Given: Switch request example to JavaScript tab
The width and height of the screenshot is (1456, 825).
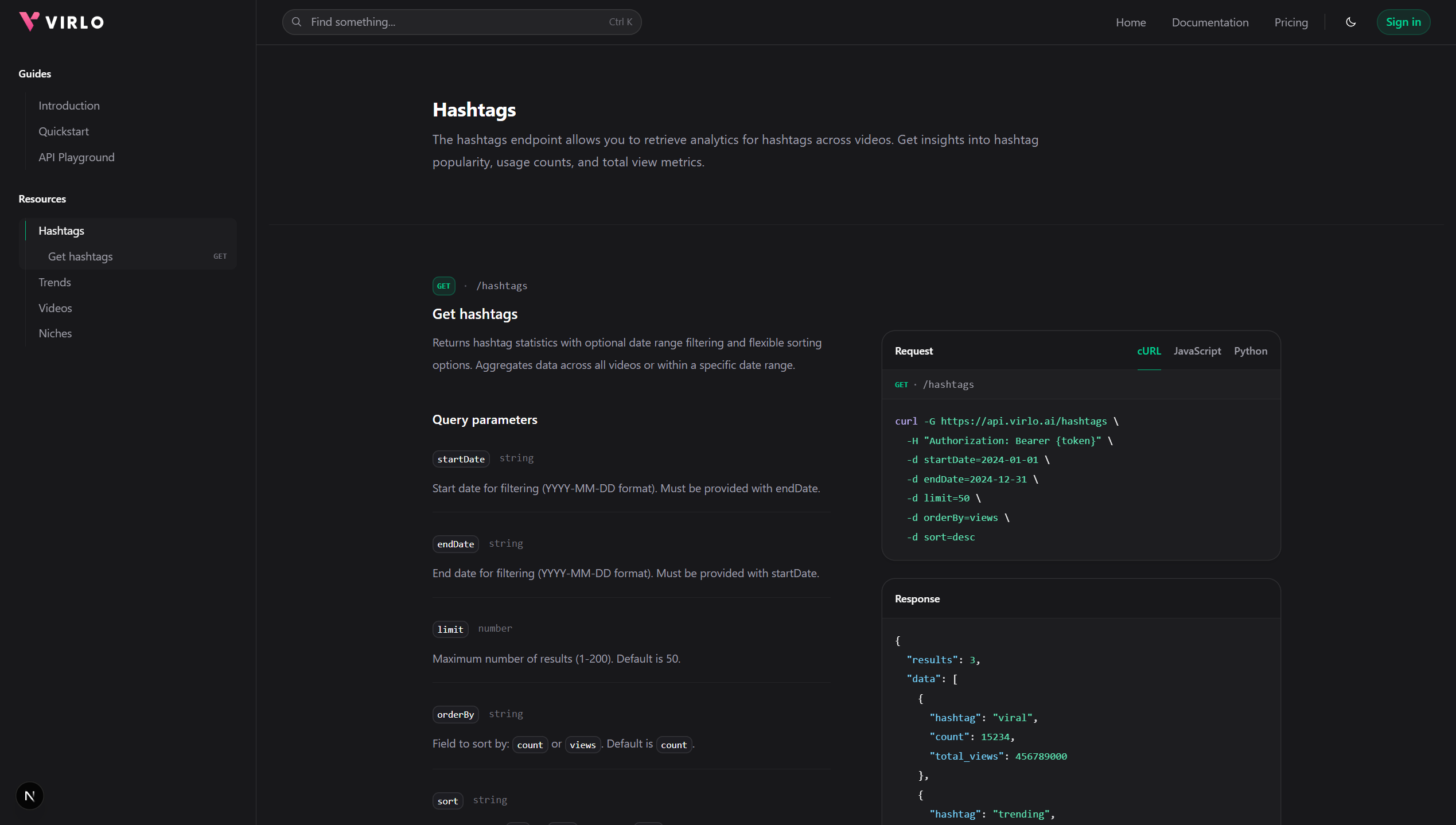Looking at the screenshot, I should [1197, 351].
